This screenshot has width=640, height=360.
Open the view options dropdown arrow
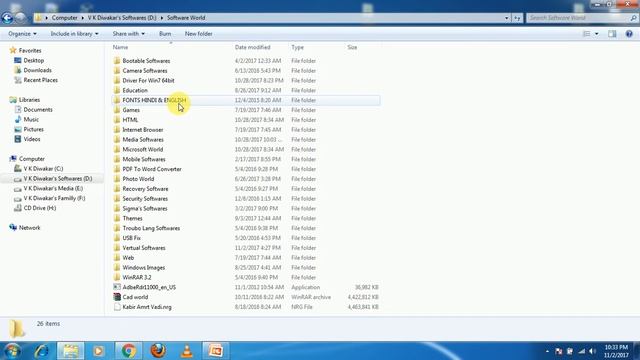(x=597, y=34)
